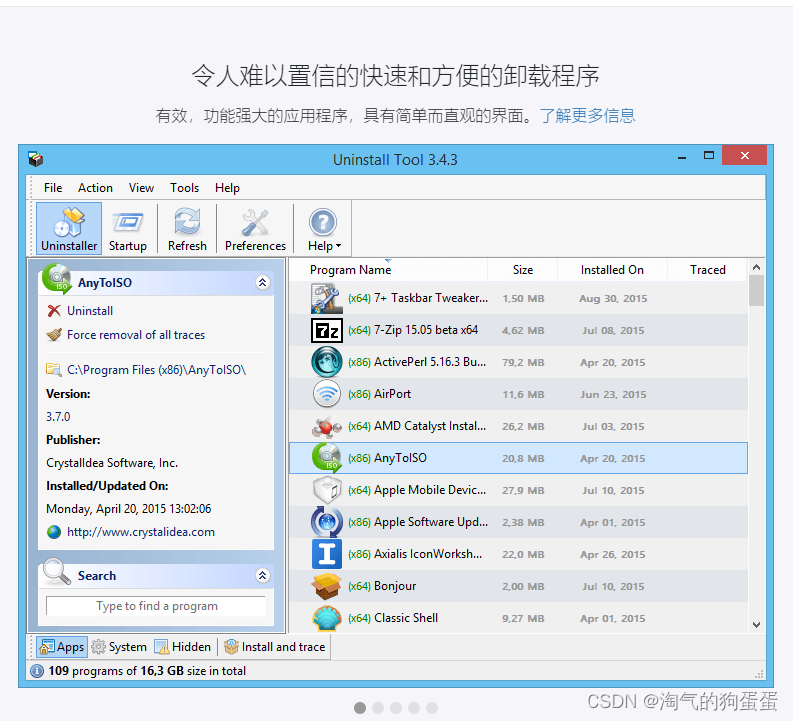
Task: Click the AnyToISO icon in details panel header
Action: click(x=56, y=279)
